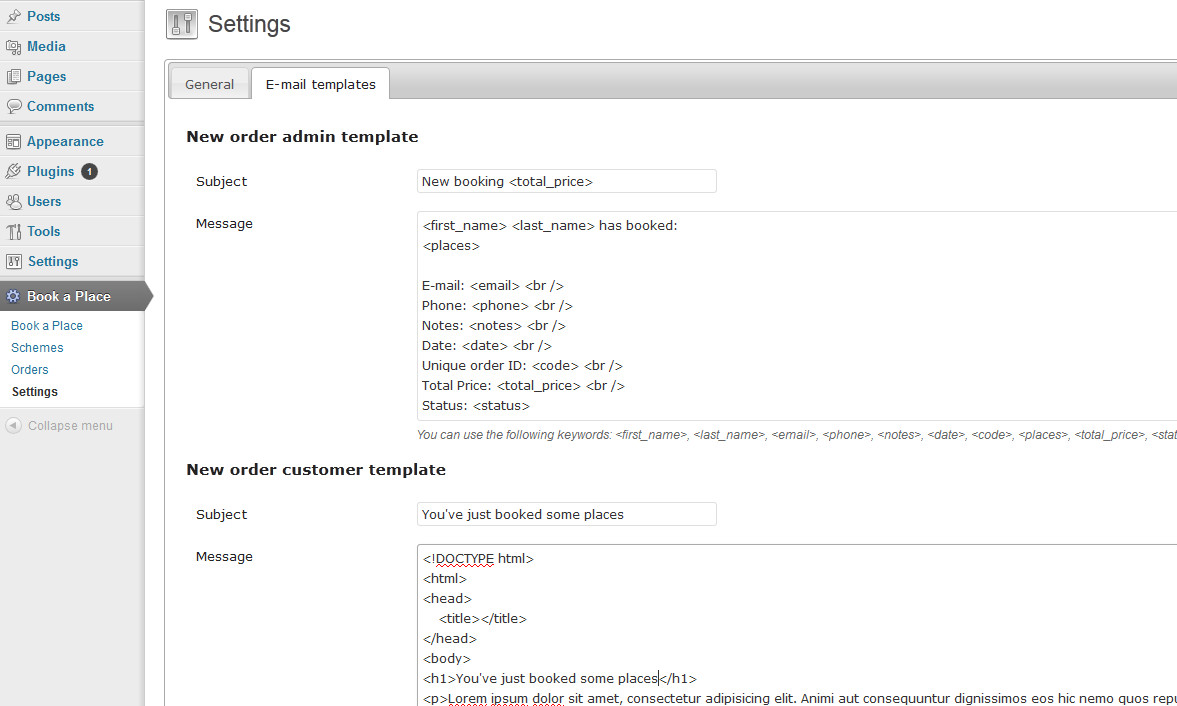Open the Schemes submenu link

[37, 347]
